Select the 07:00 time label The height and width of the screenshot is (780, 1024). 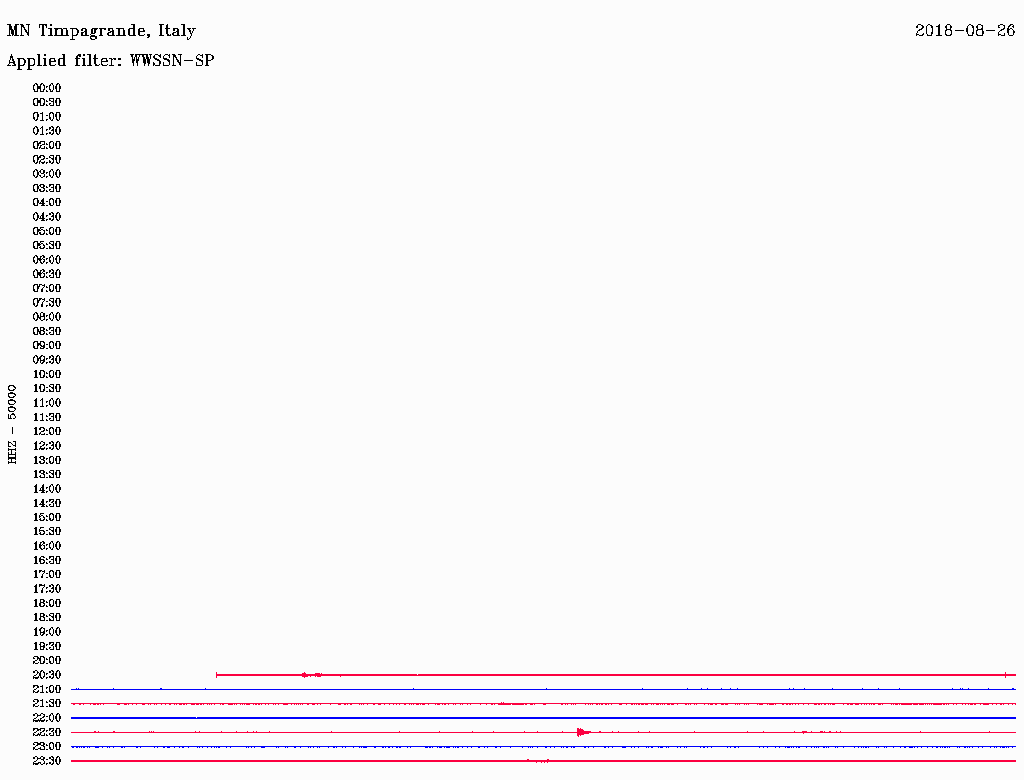click(47, 288)
